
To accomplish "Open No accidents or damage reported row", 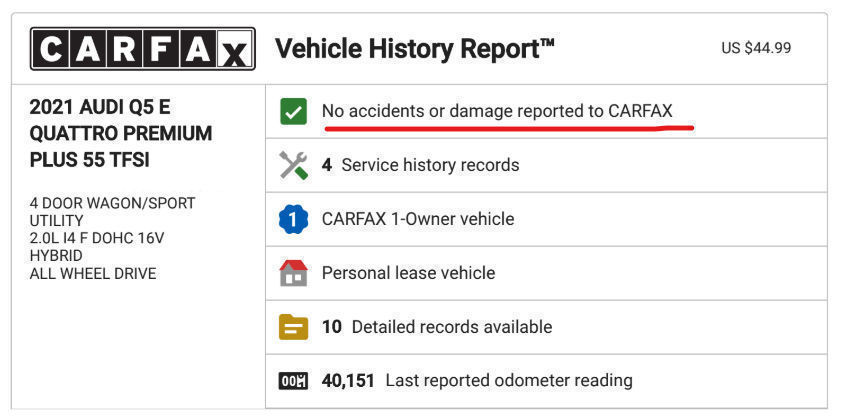I will [546, 112].
